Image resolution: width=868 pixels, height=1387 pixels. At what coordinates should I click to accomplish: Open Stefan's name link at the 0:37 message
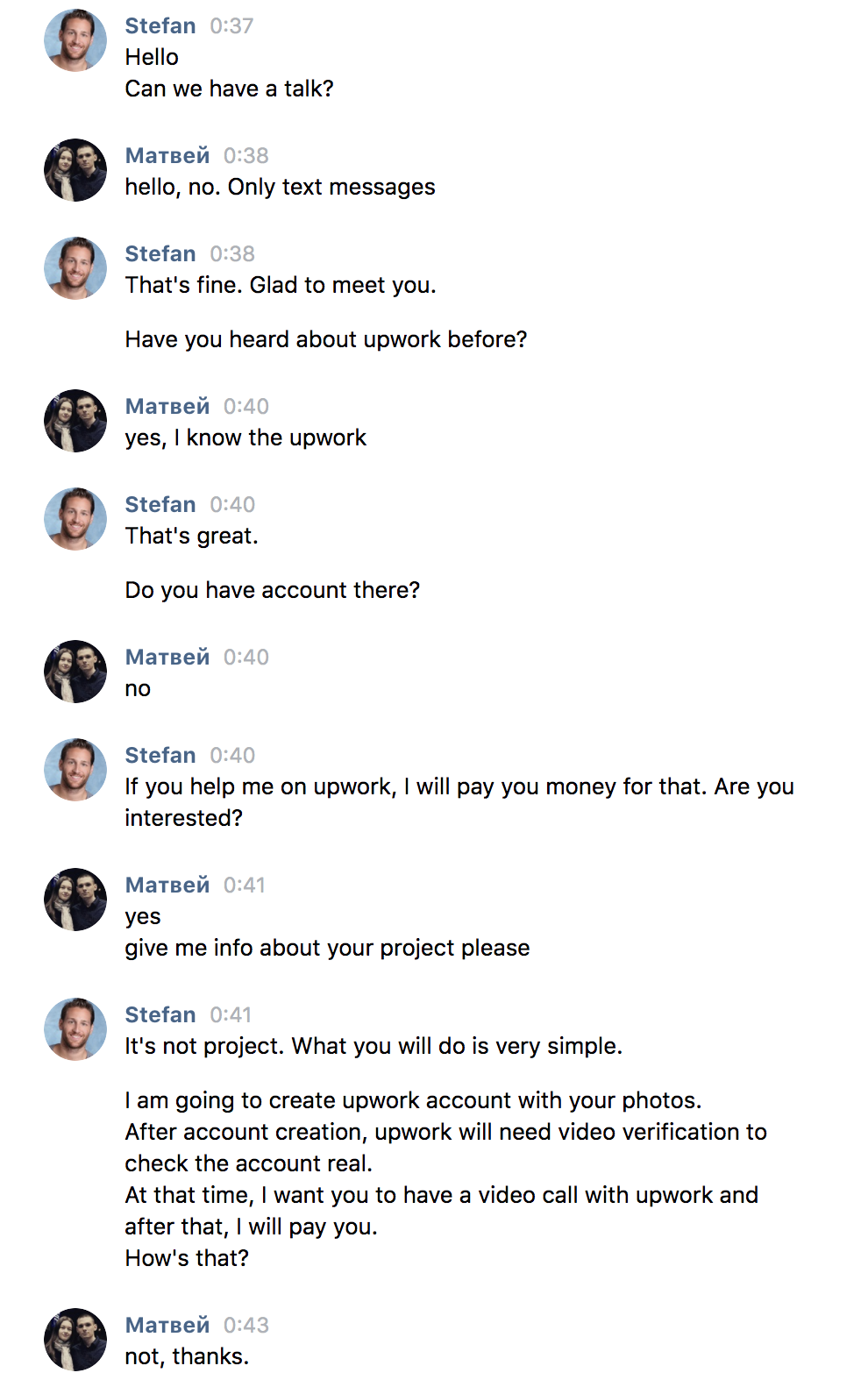pos(160,26)
